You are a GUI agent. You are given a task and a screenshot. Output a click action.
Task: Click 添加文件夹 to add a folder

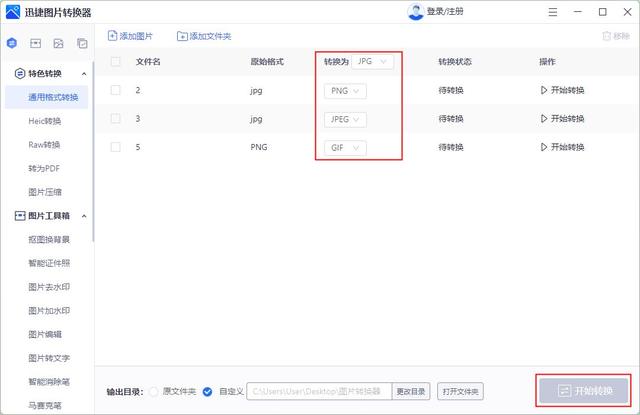tap(204, 36)
